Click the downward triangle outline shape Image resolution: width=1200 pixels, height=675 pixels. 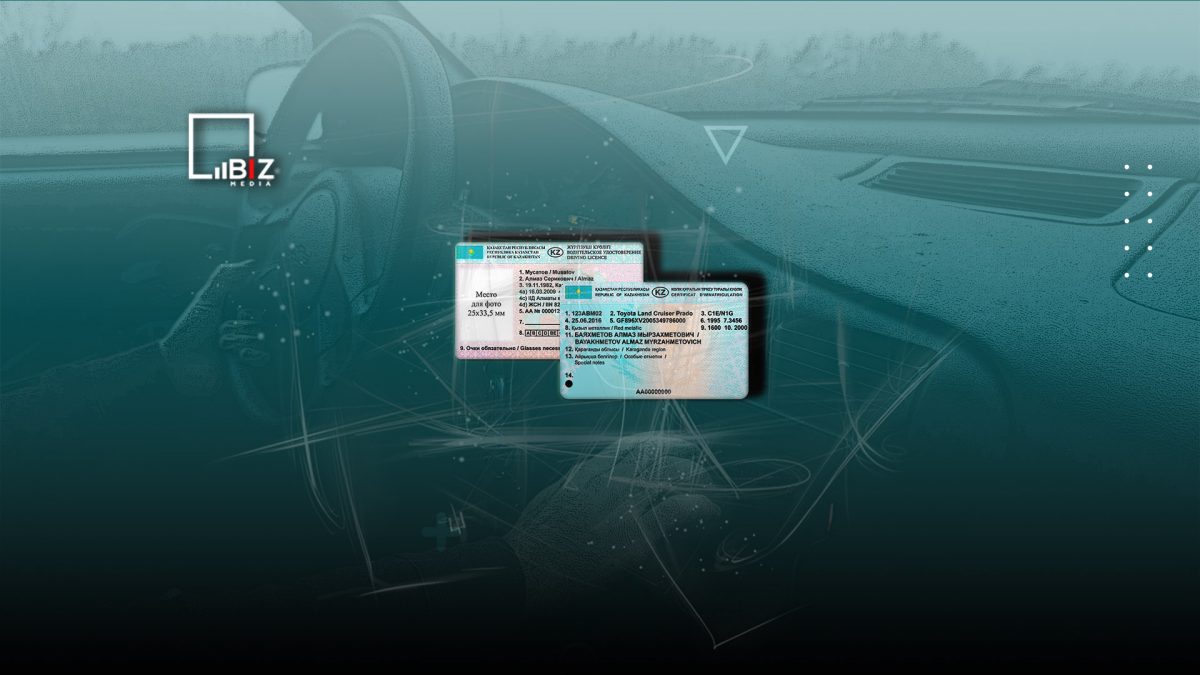(x=725, y=144)
